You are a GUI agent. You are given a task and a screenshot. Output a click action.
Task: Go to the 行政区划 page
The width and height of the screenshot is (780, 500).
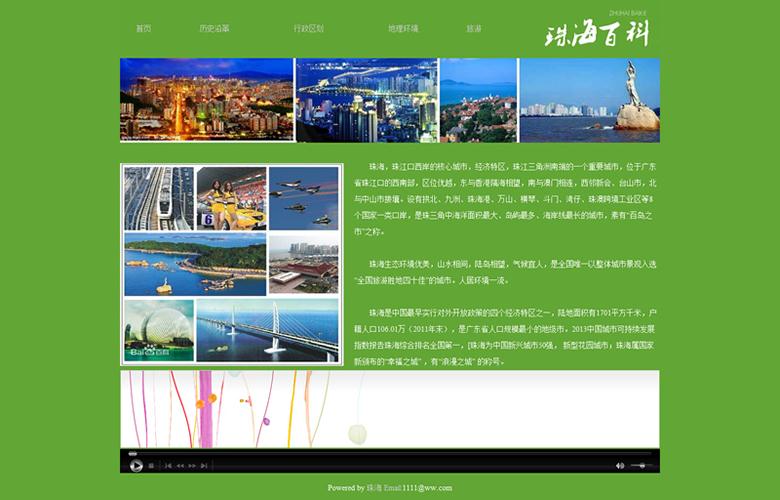(x=308, y=29)
